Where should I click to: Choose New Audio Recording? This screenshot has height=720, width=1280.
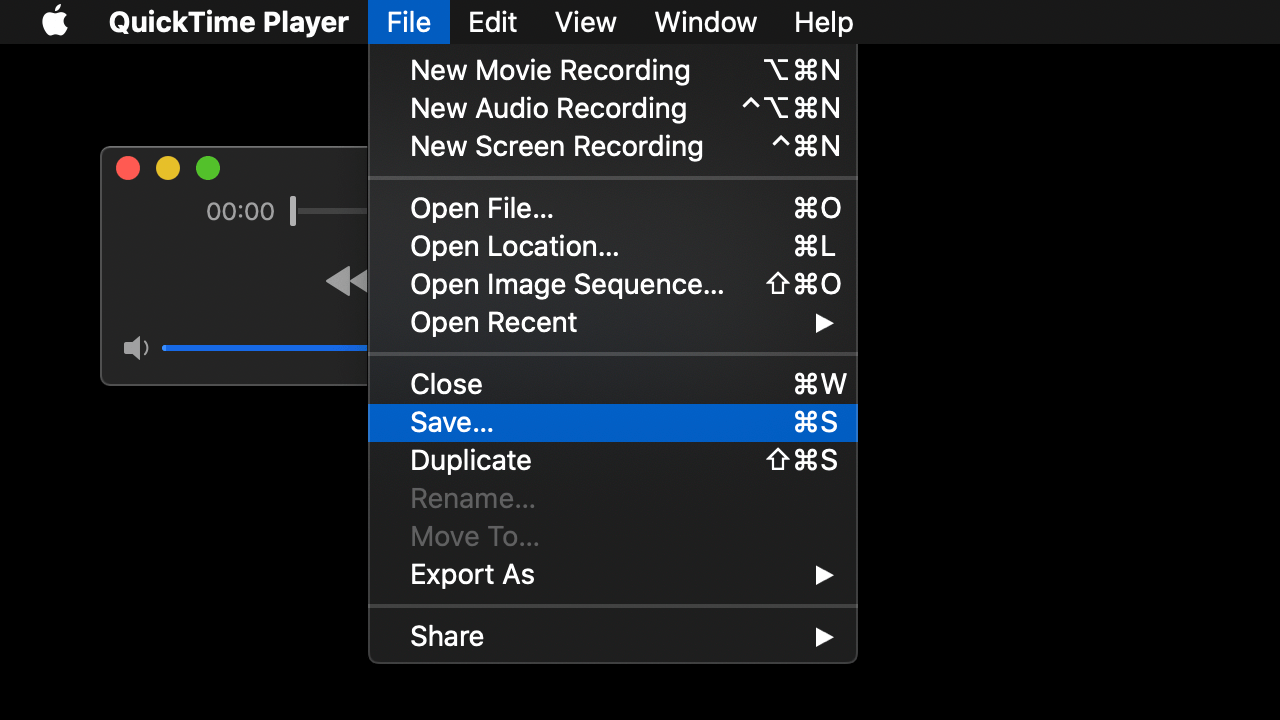coord(613,108)
